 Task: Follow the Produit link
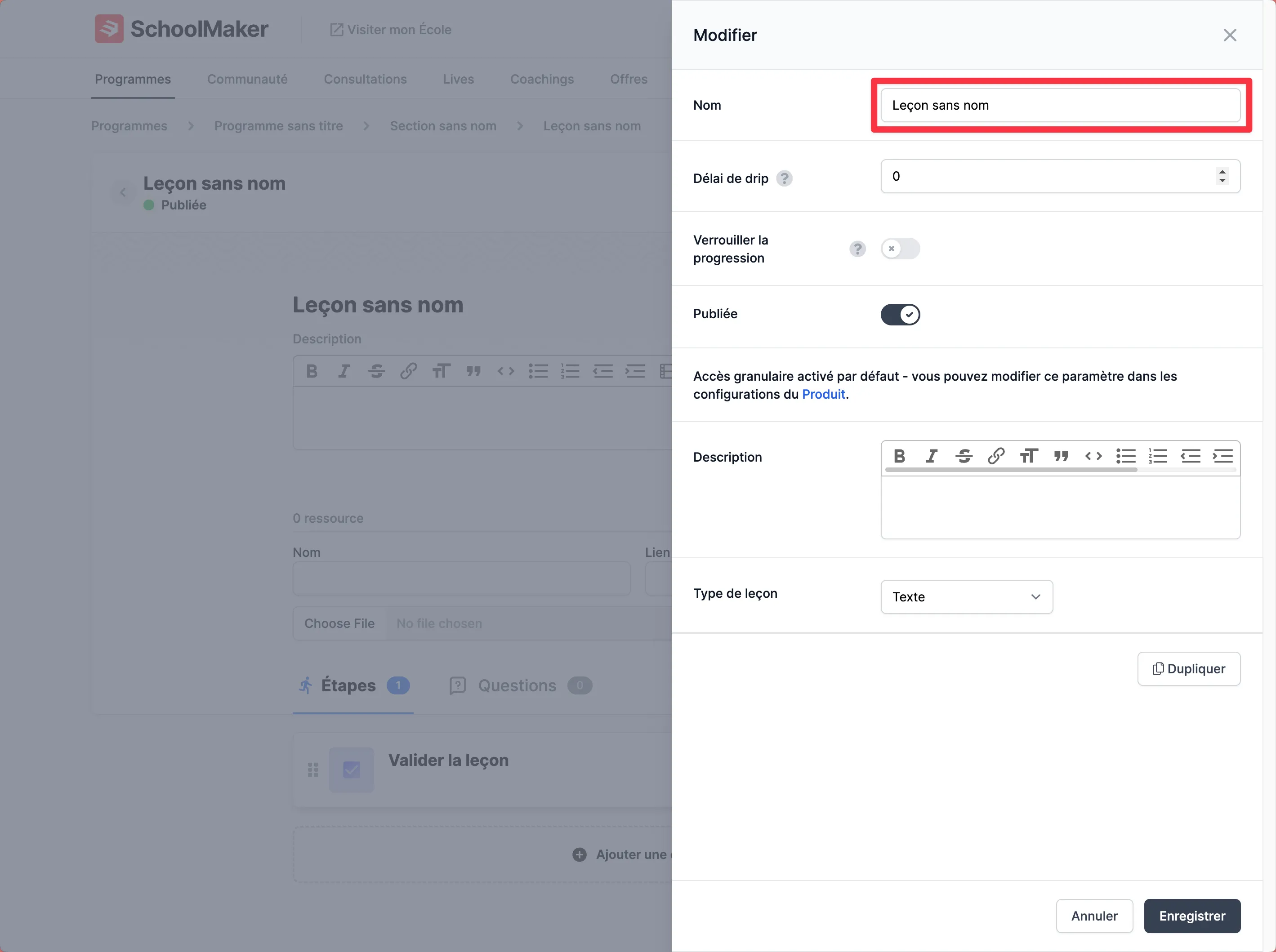click(823, 394)
